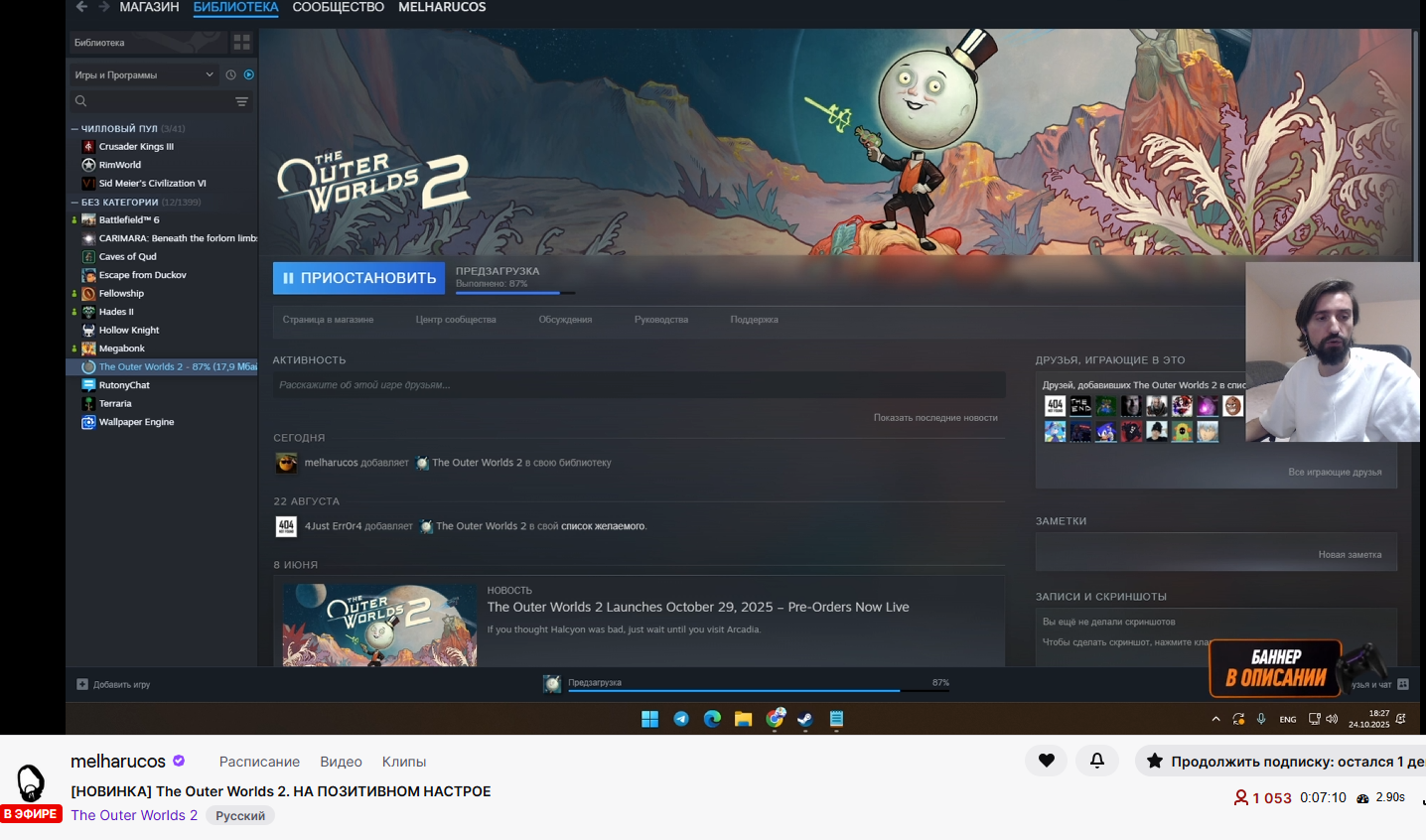Select Escape from Duckov game icon
The image size is (1426, 840).
88,275
